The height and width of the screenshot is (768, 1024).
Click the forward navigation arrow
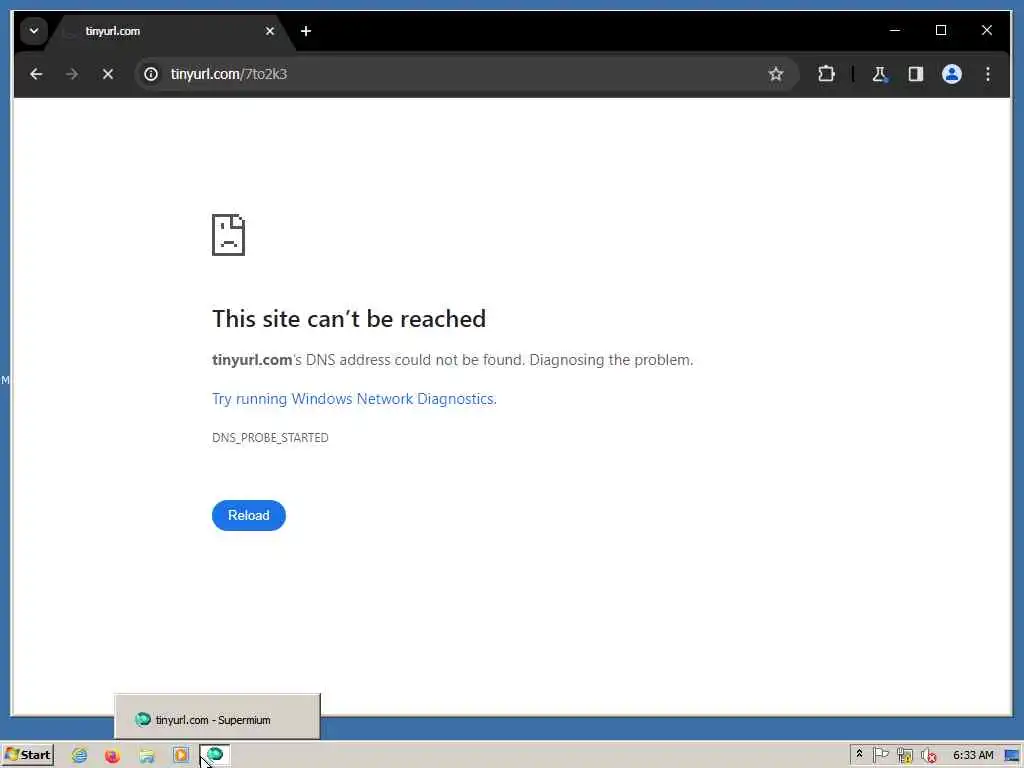(72, 74)
